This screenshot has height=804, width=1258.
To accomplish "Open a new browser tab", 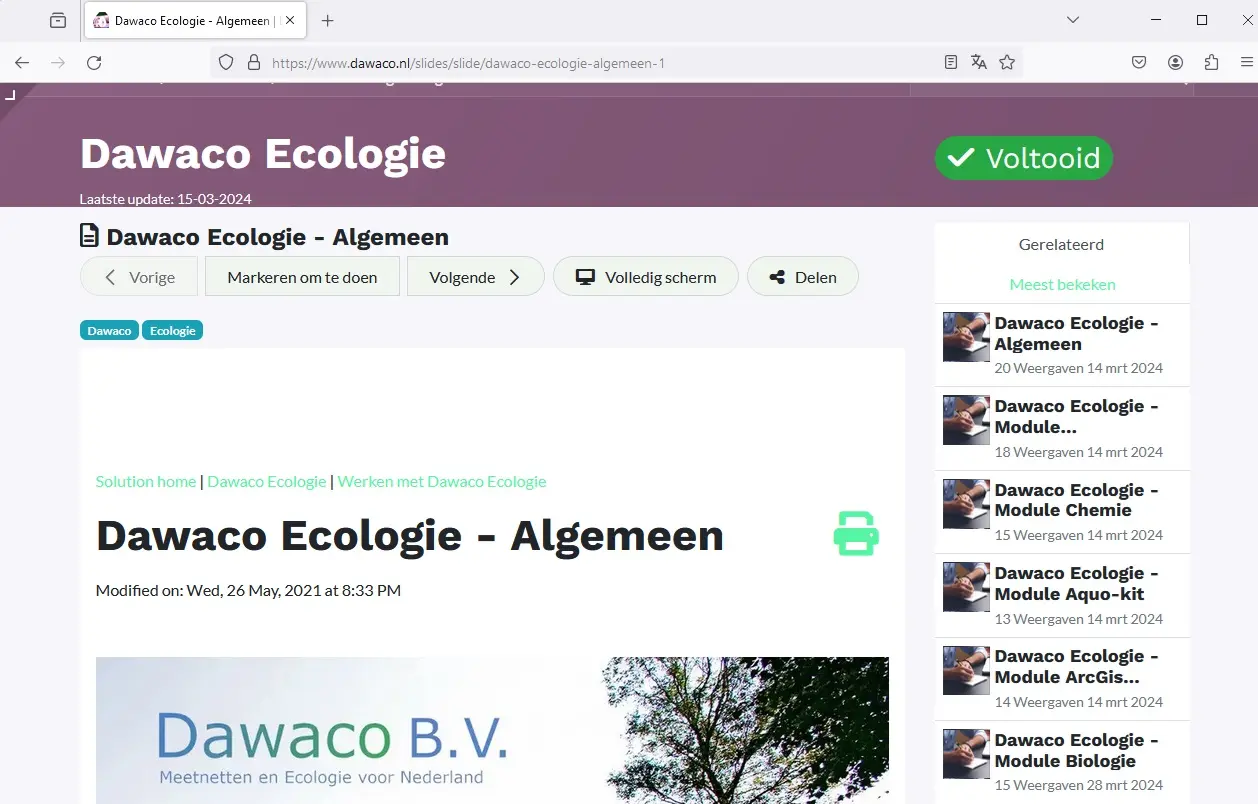I will (x=327, y=20).
